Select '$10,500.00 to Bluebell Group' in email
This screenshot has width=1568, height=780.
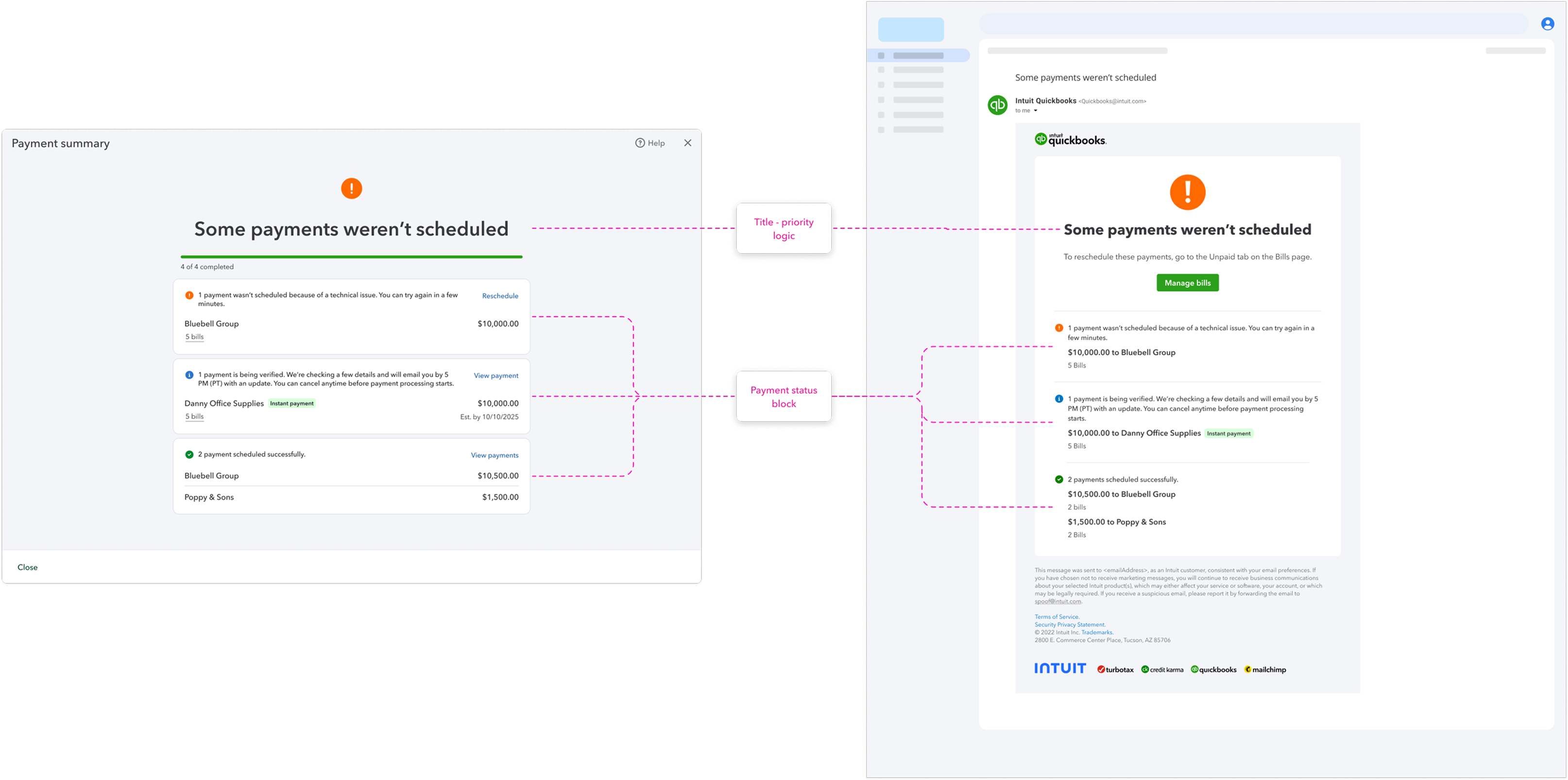point(1121,494)
